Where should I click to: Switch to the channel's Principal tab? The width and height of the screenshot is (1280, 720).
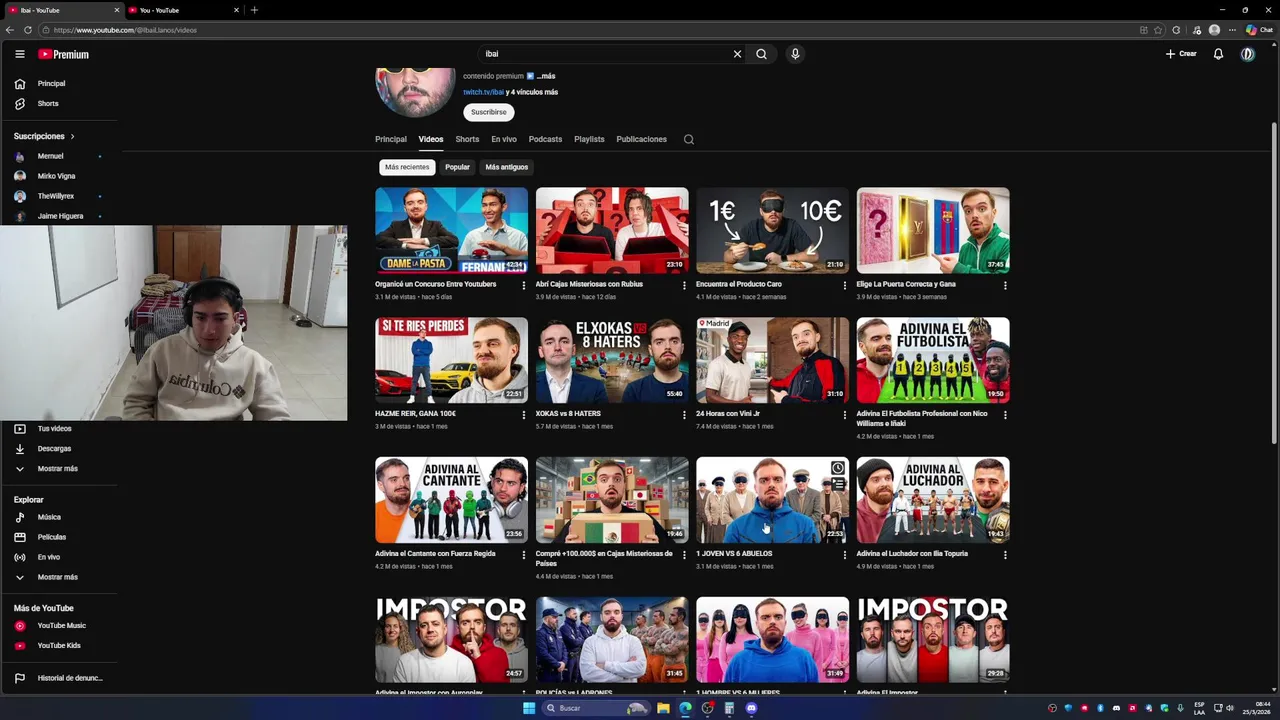(391, 139)
